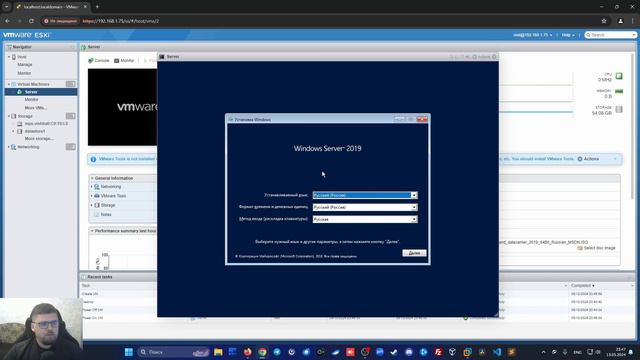Screen dimensions: 640x360
Task: Click the Далее button in Windows Setup
Action: (x=414, y=253)
